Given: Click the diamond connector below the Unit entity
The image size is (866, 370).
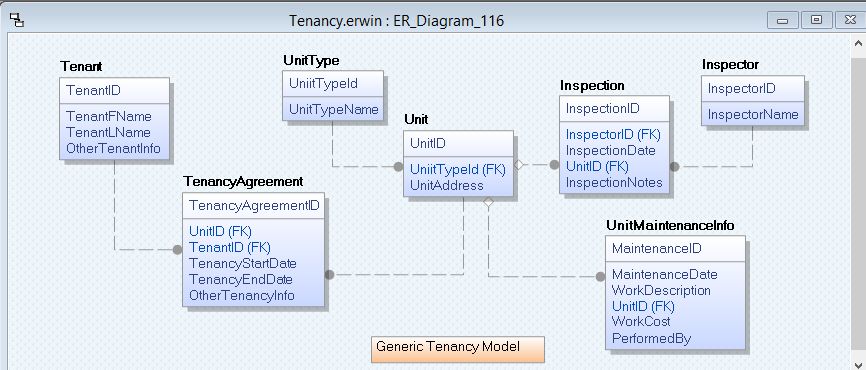Looking at the screenshot, I should coord(488,203).
